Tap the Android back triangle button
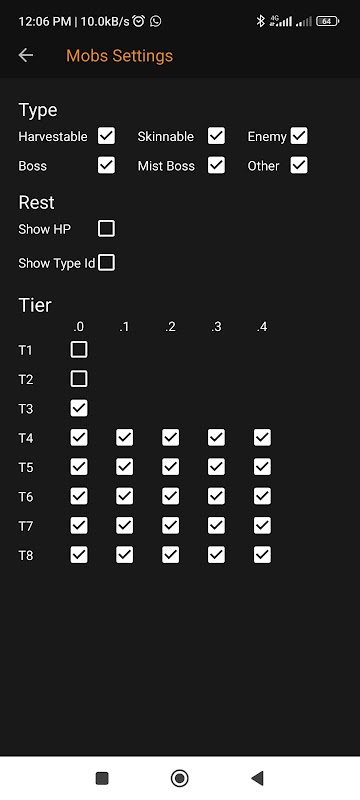 (257, 778)
